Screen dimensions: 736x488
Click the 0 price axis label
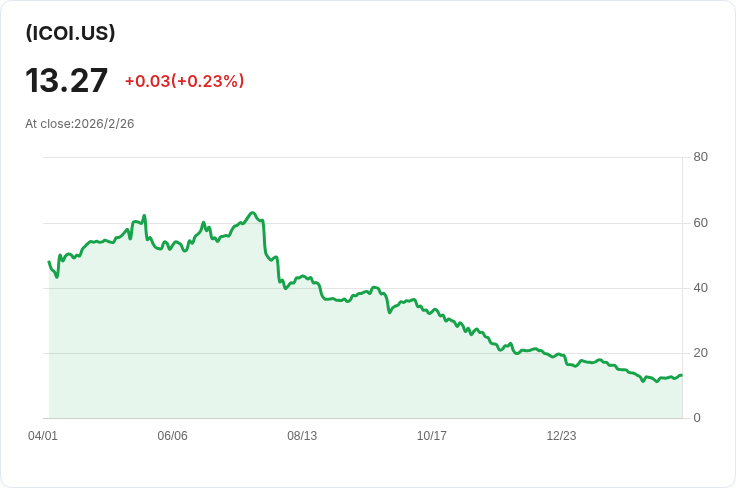pos(697,418)
